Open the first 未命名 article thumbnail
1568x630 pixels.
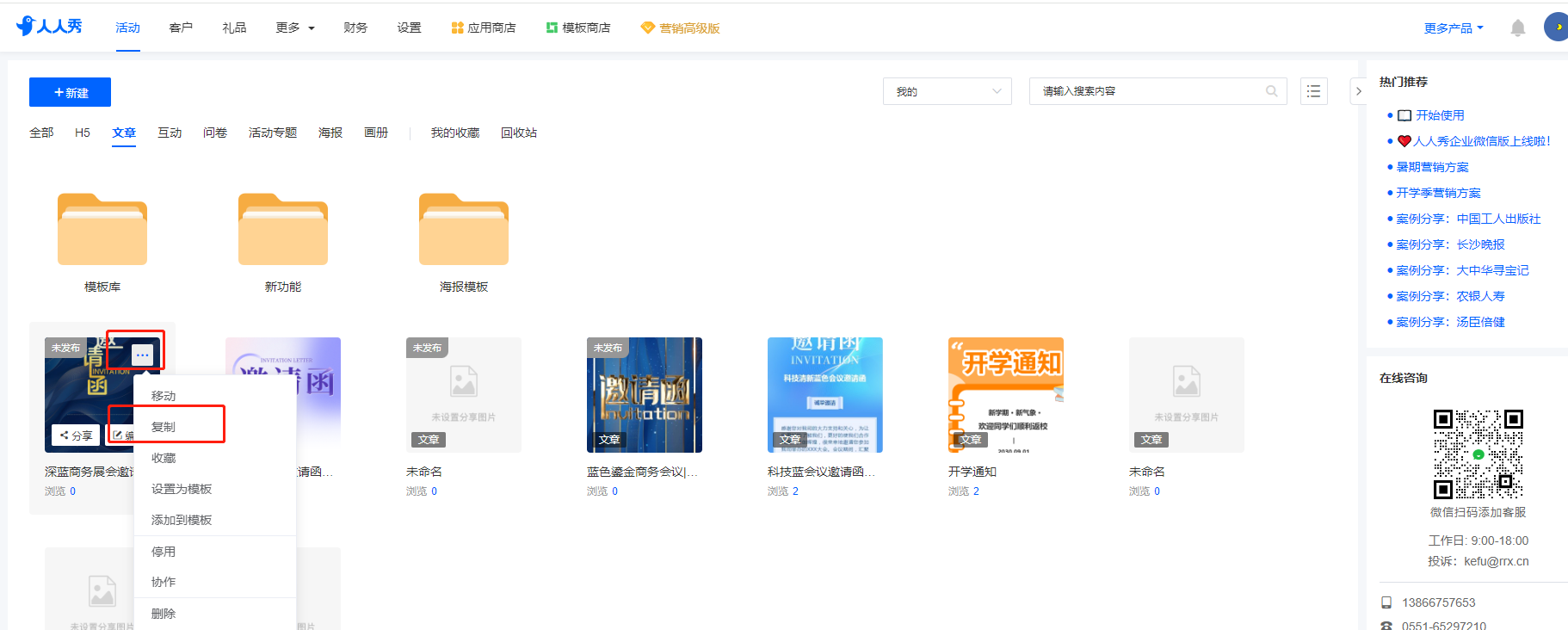pyautogui.click(x=464, y=395)
